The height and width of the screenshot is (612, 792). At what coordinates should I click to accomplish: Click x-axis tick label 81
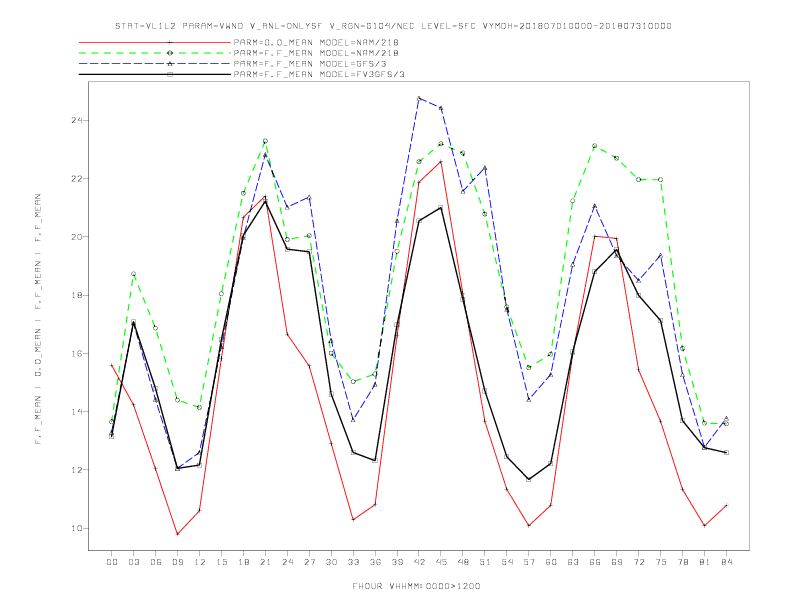705,562
